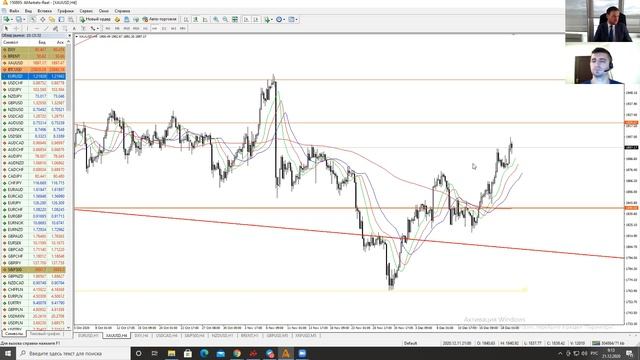The image size is (640, 360).
Task: Open the BRENT,H1 chart tab
Action: [x=249, y=336]
